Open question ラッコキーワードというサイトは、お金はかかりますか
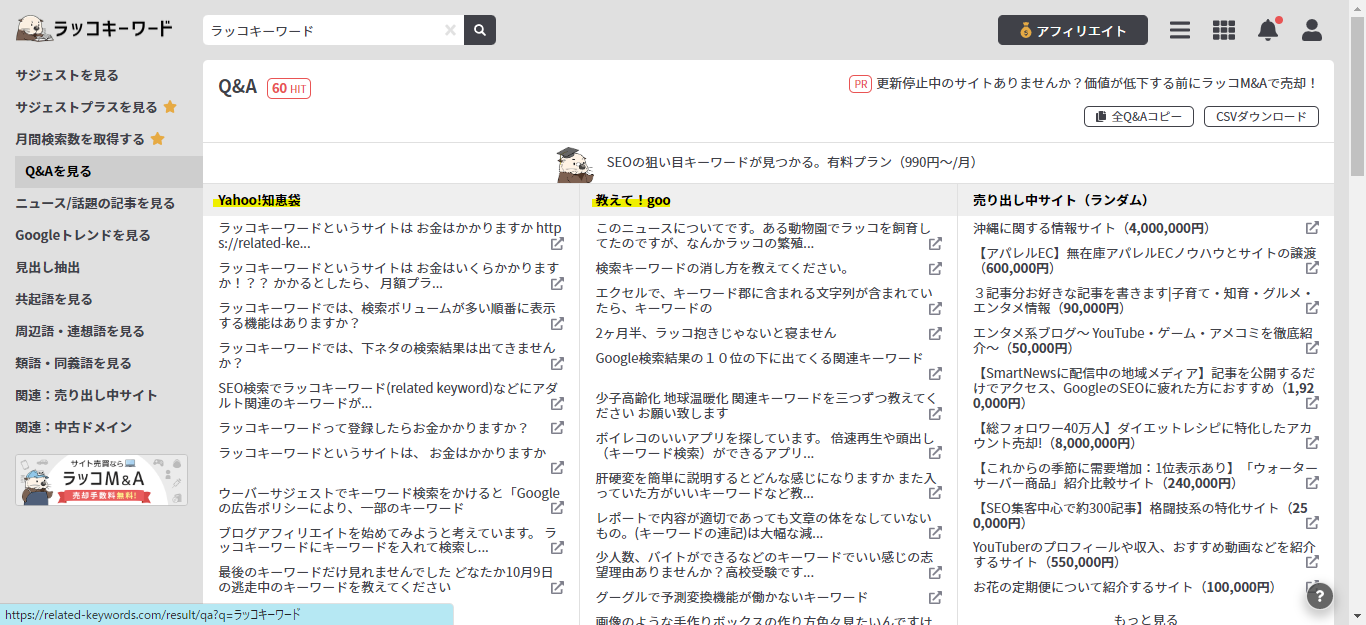 point(383,453)
